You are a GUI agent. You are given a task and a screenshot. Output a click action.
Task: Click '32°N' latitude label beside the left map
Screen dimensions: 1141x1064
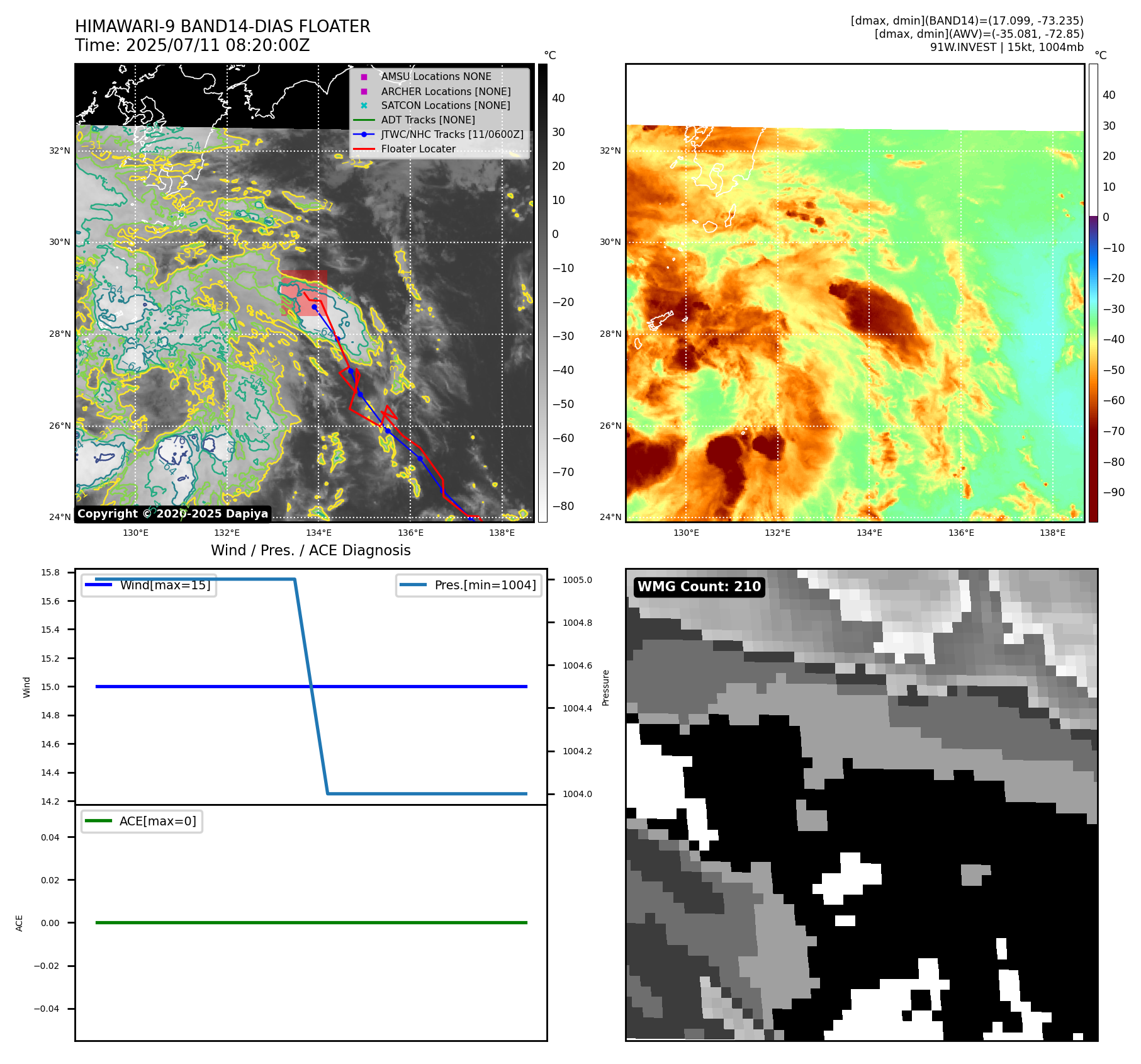point(60,150)
